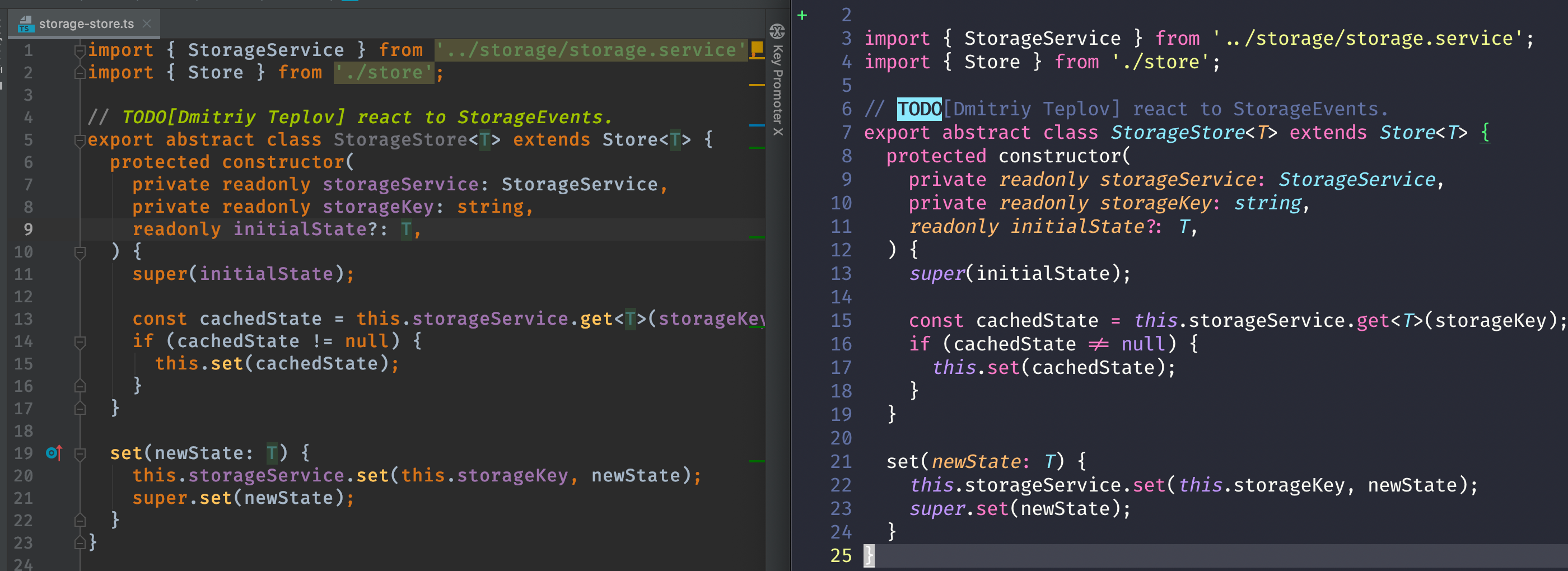1568x571 pixels.
Task: Click line number 15 in right editor gutter
Action: [841, 321]
